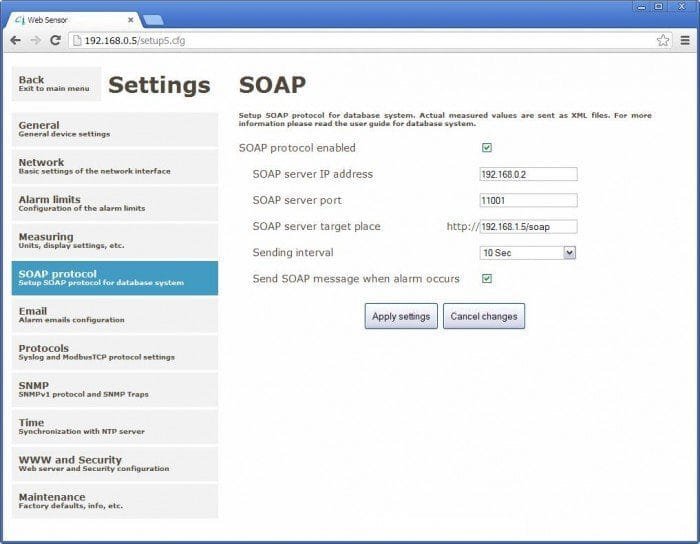Toggle the SOAP protocol enabled checkbox
Image resolution: width=700 pixels, height=544 pixels.
[487, 148]
